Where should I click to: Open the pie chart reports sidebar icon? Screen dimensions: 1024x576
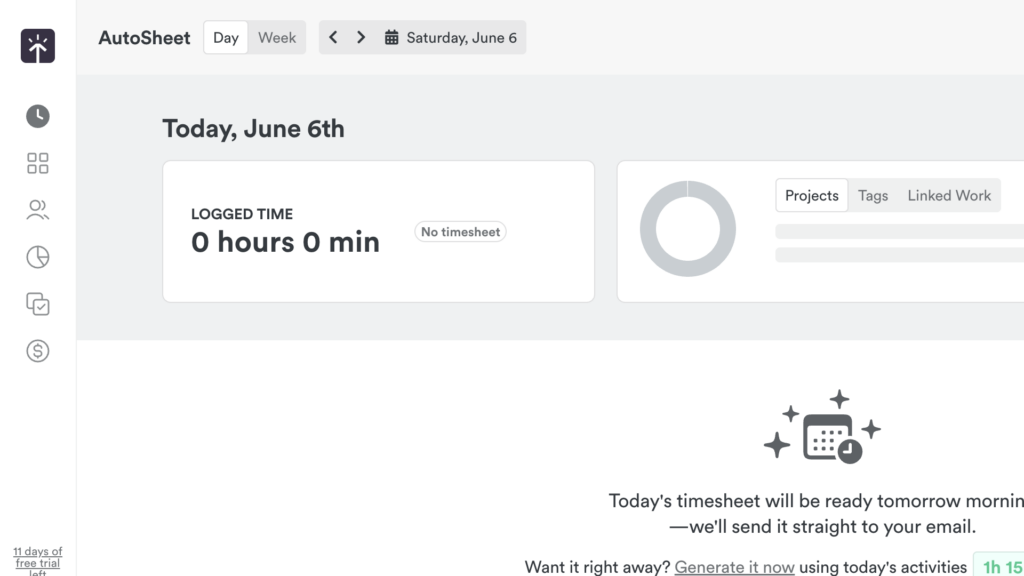38,257
